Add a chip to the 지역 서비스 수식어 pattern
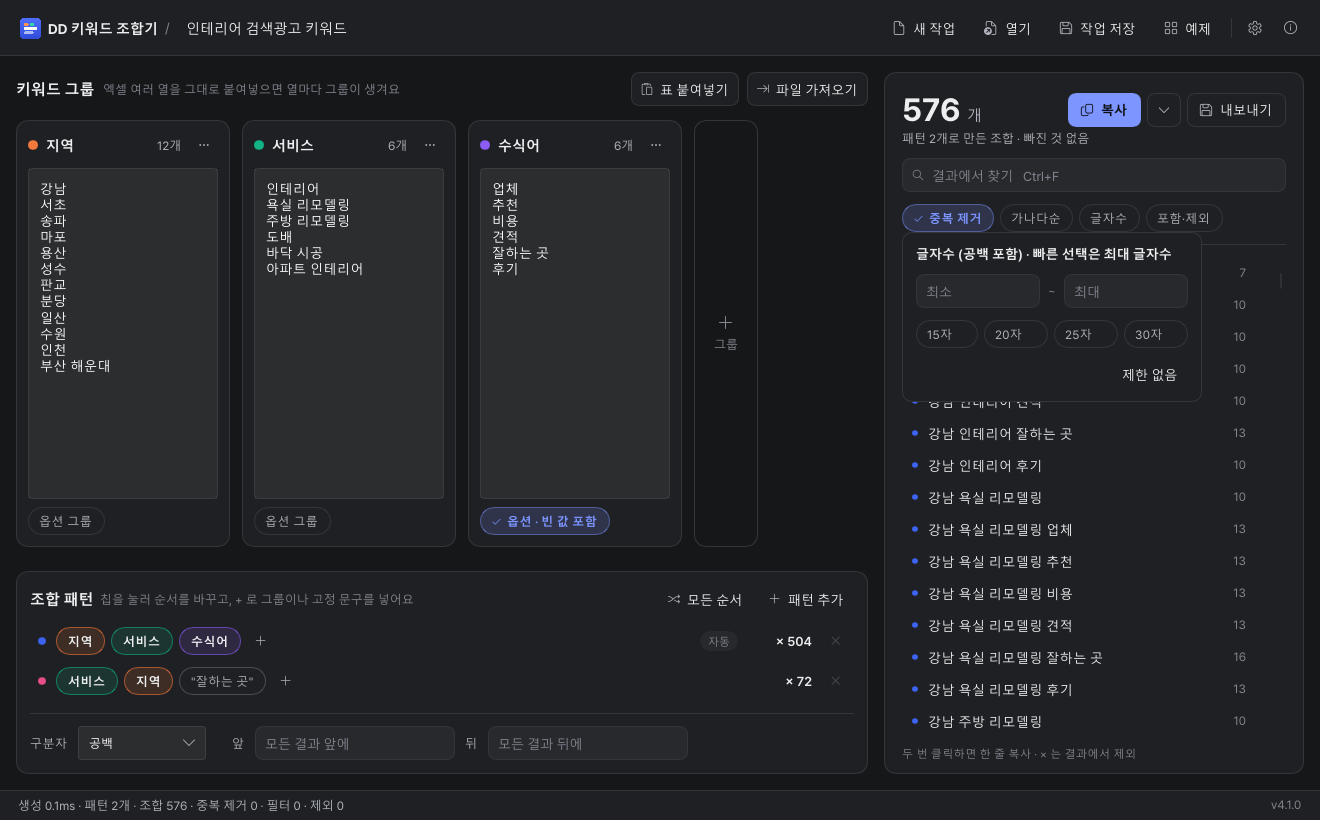 point(261,641)
